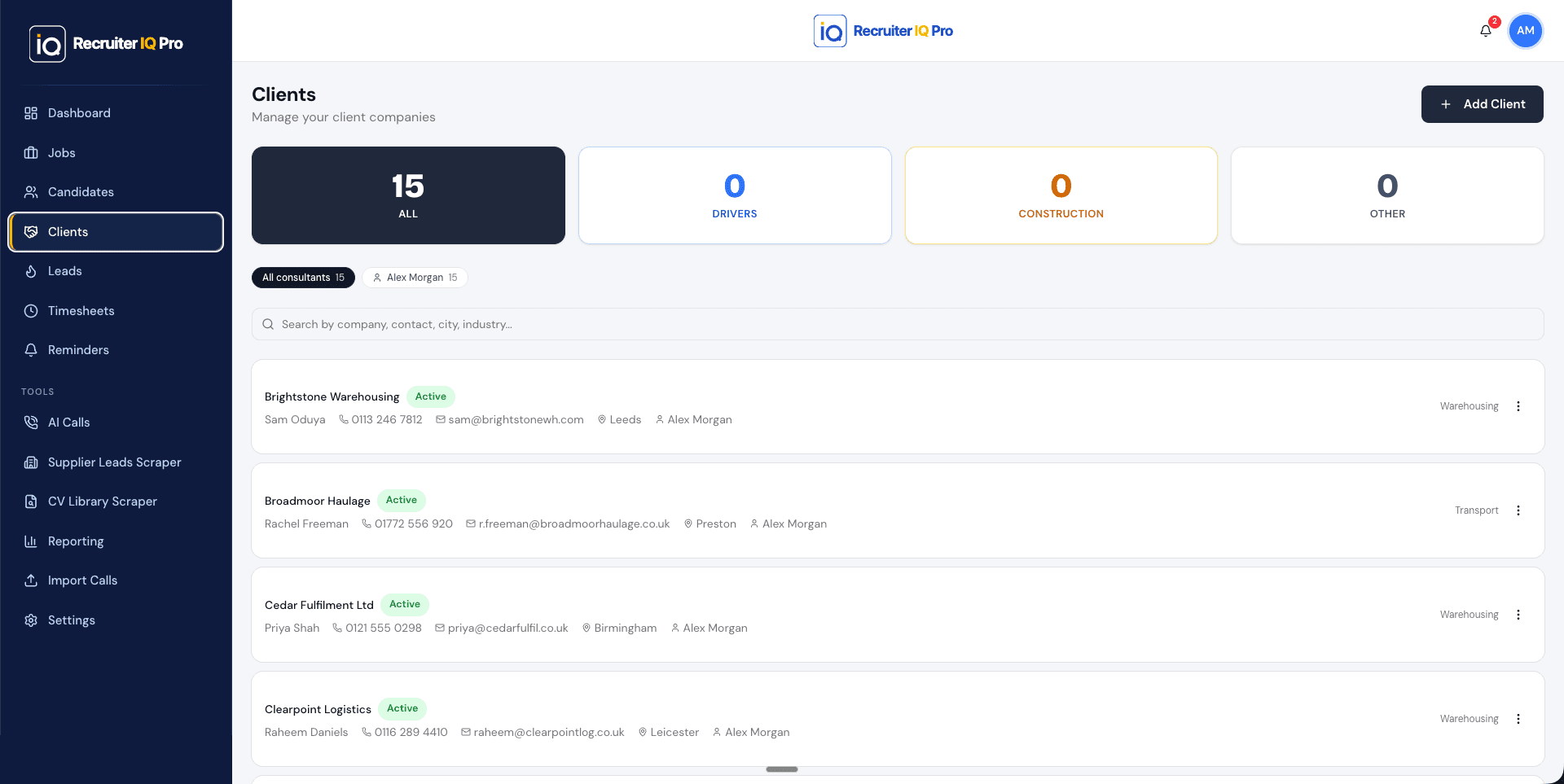
Task: Open Brightstone Warehousing client name
Action: [332, 397]
